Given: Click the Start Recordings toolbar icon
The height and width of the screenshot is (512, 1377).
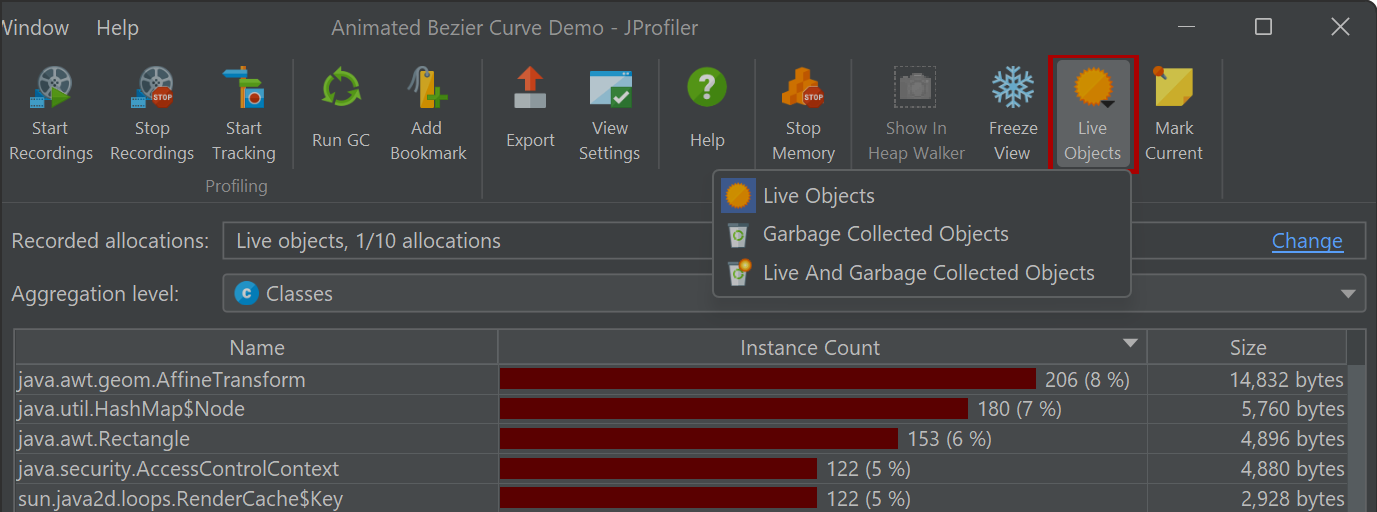Looking at the screenshot, I should coord(49,90).
